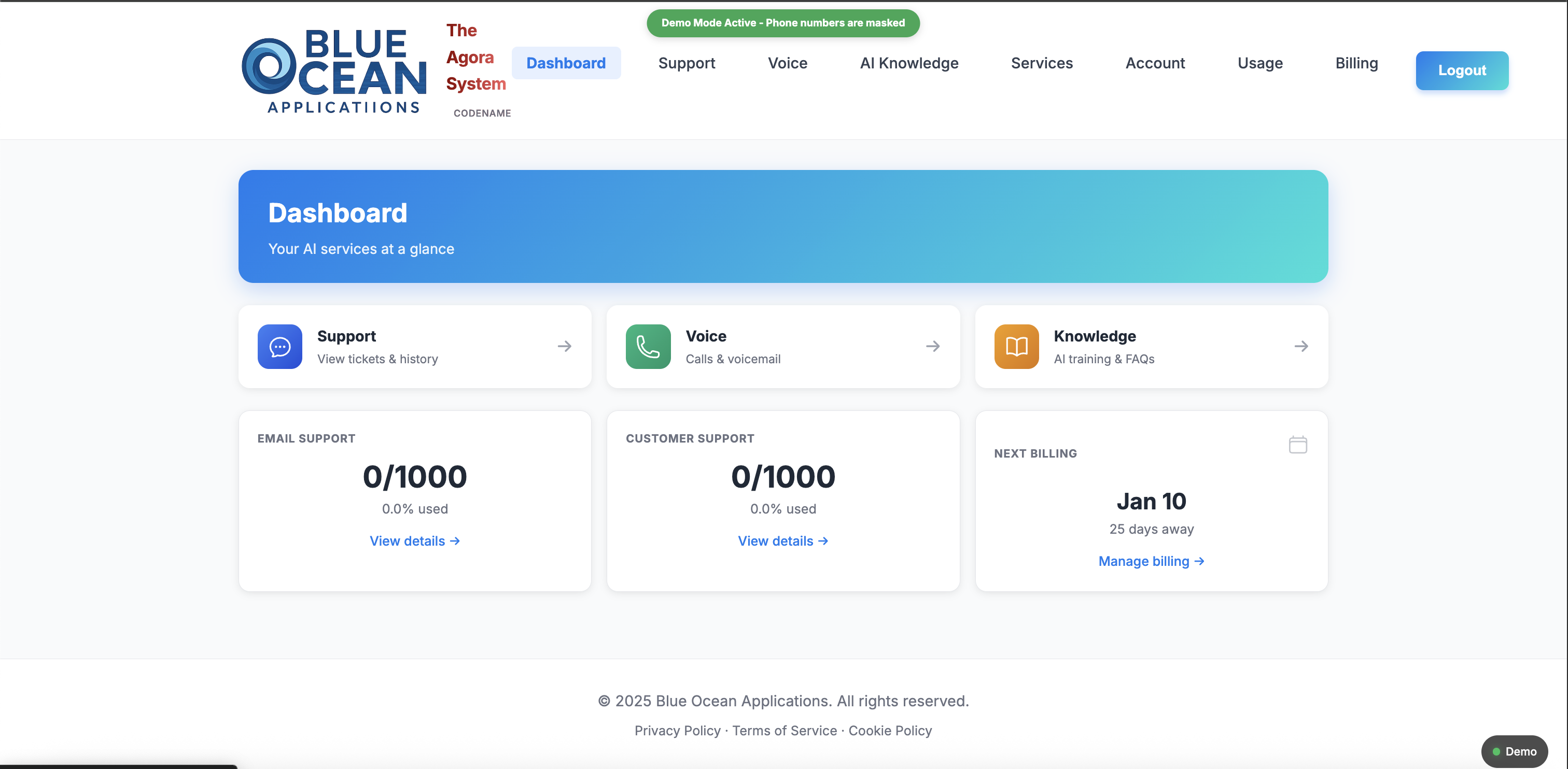View details of Email Support usage

coord(414,540)
